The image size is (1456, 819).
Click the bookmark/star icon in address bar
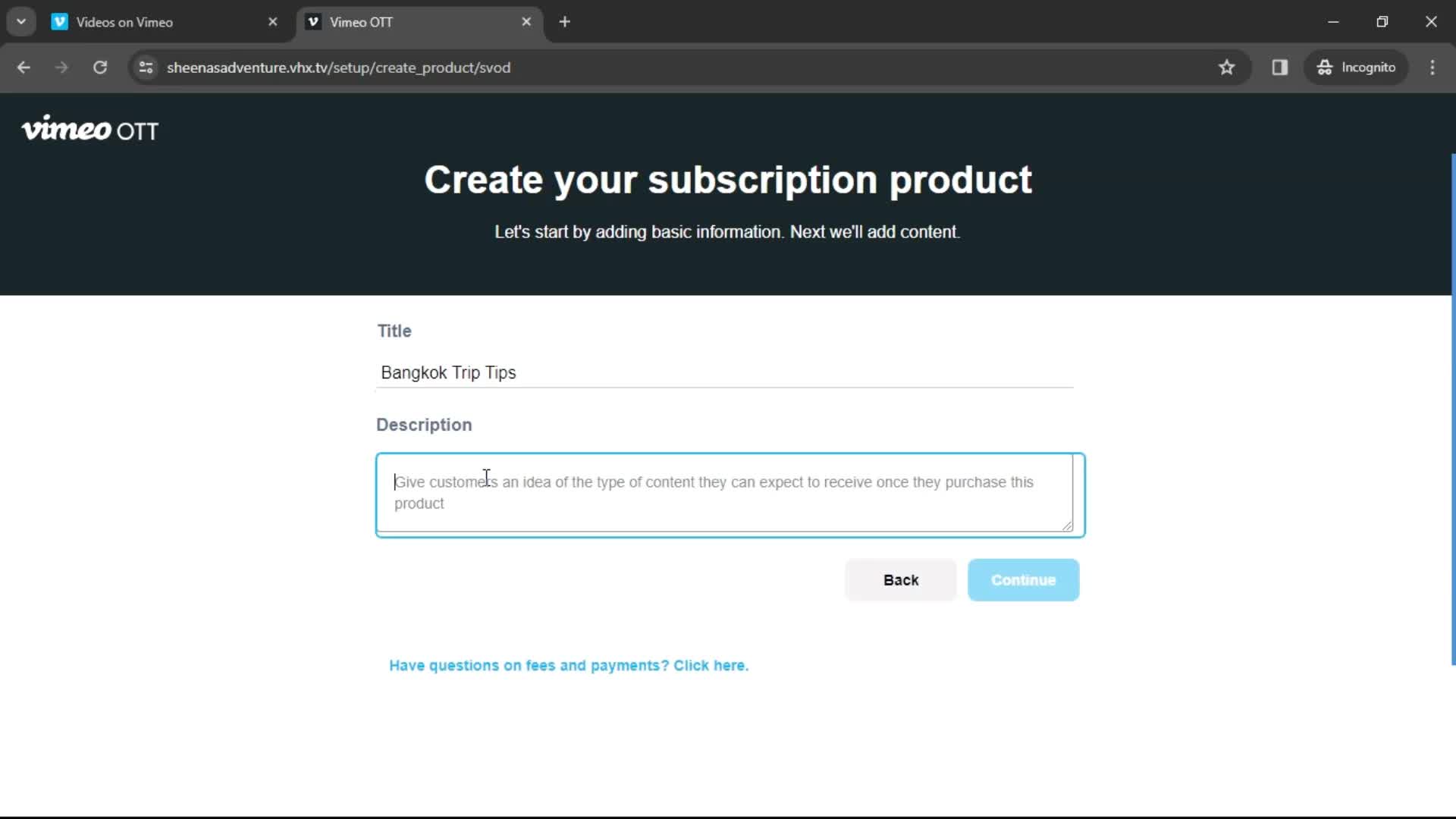click(1227, 67)
